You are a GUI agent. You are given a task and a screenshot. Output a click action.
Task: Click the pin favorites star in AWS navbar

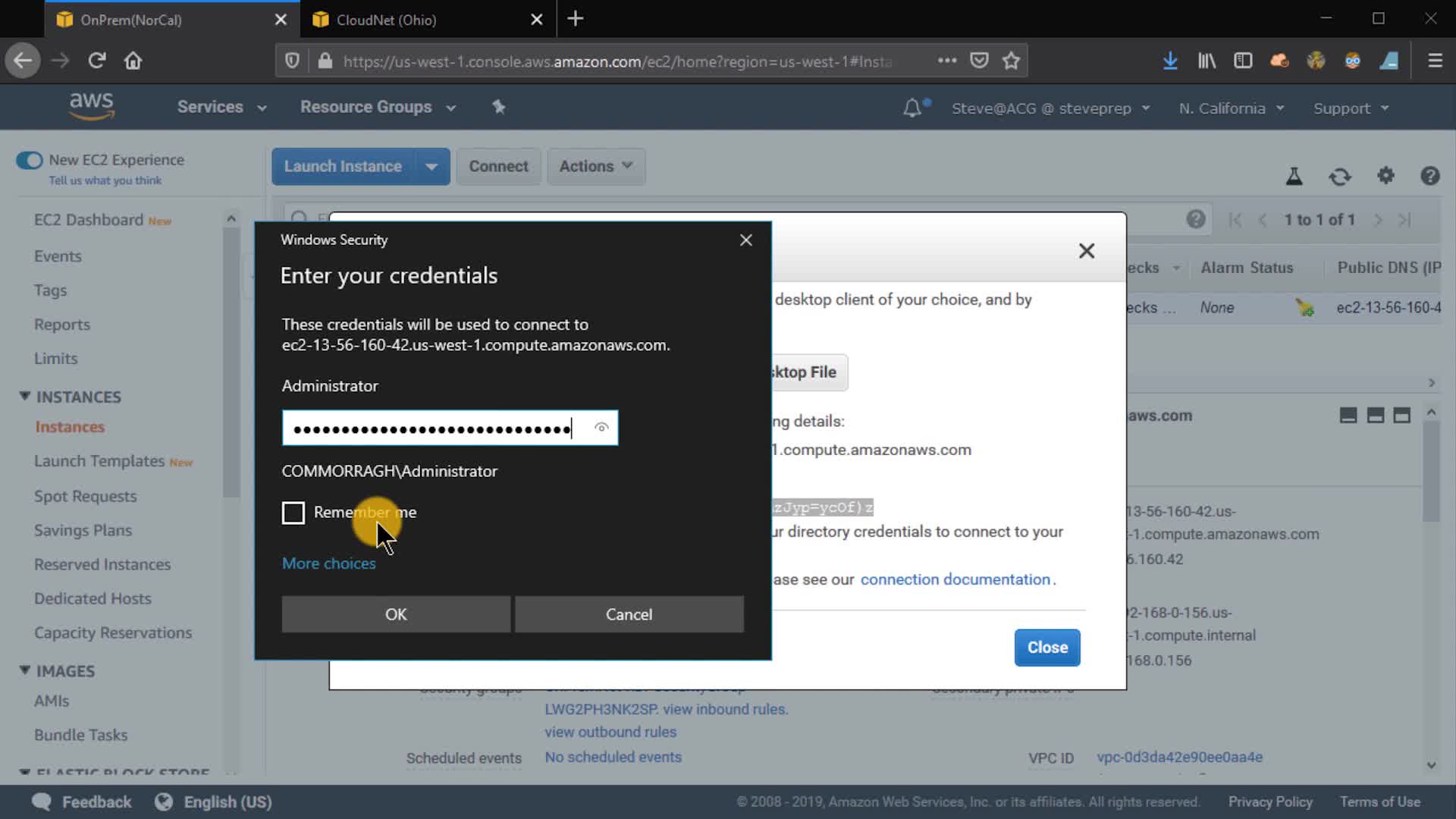[498, 107]
